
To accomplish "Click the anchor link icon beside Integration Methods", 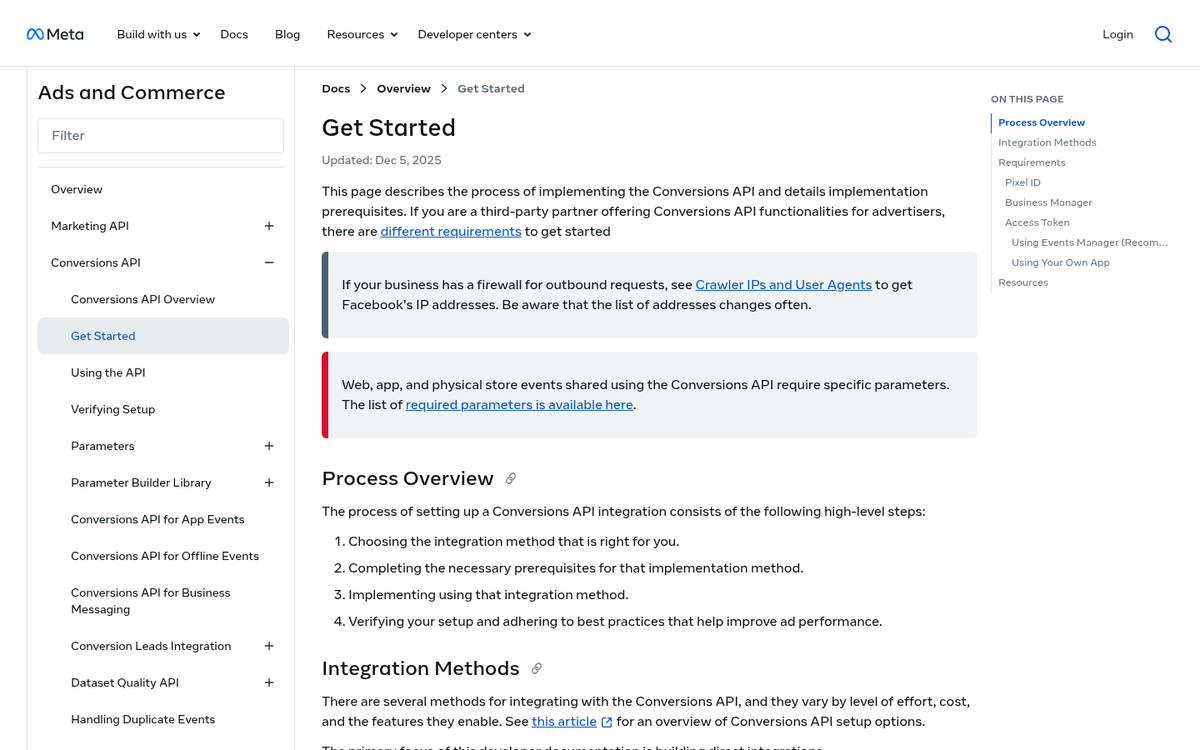I will coord(536,668).
